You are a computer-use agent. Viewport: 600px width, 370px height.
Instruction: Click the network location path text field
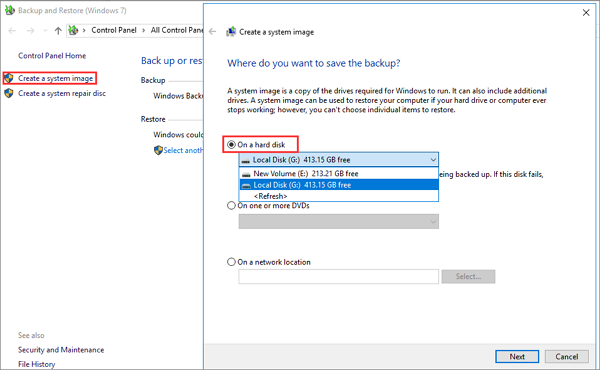[x=339, y=277]
